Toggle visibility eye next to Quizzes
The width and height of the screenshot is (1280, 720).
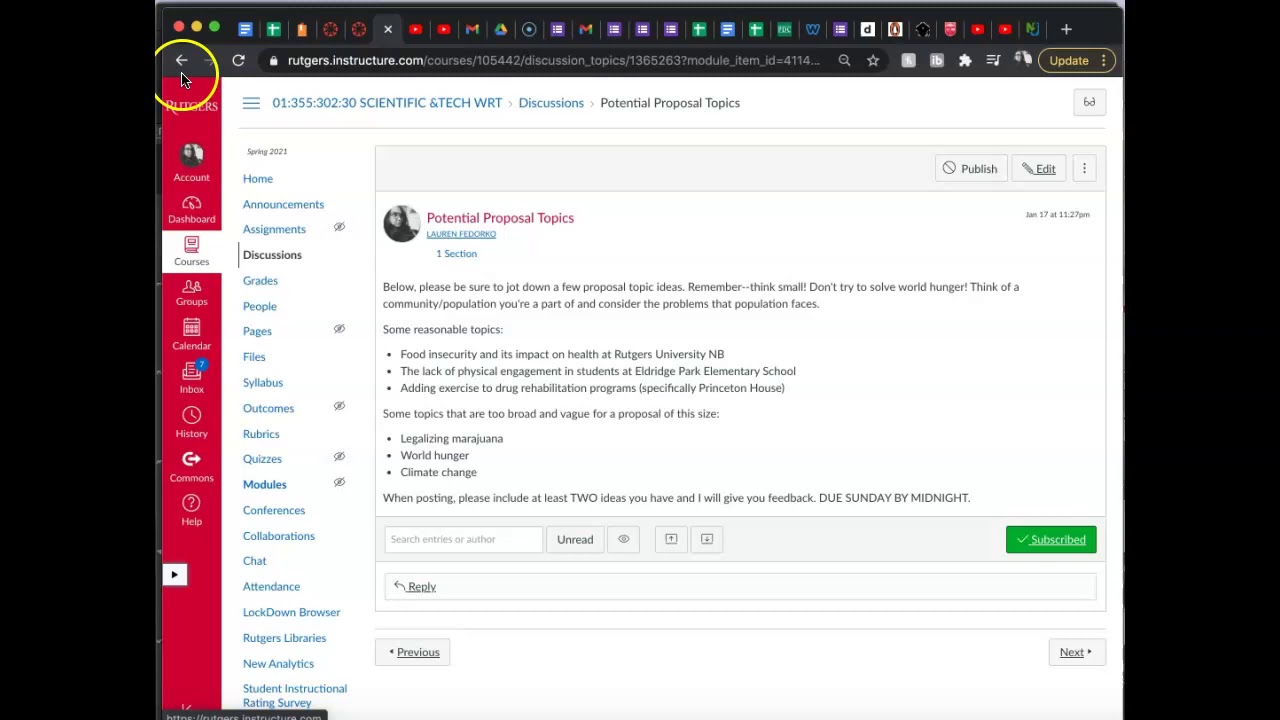click(x=339, y=457)
